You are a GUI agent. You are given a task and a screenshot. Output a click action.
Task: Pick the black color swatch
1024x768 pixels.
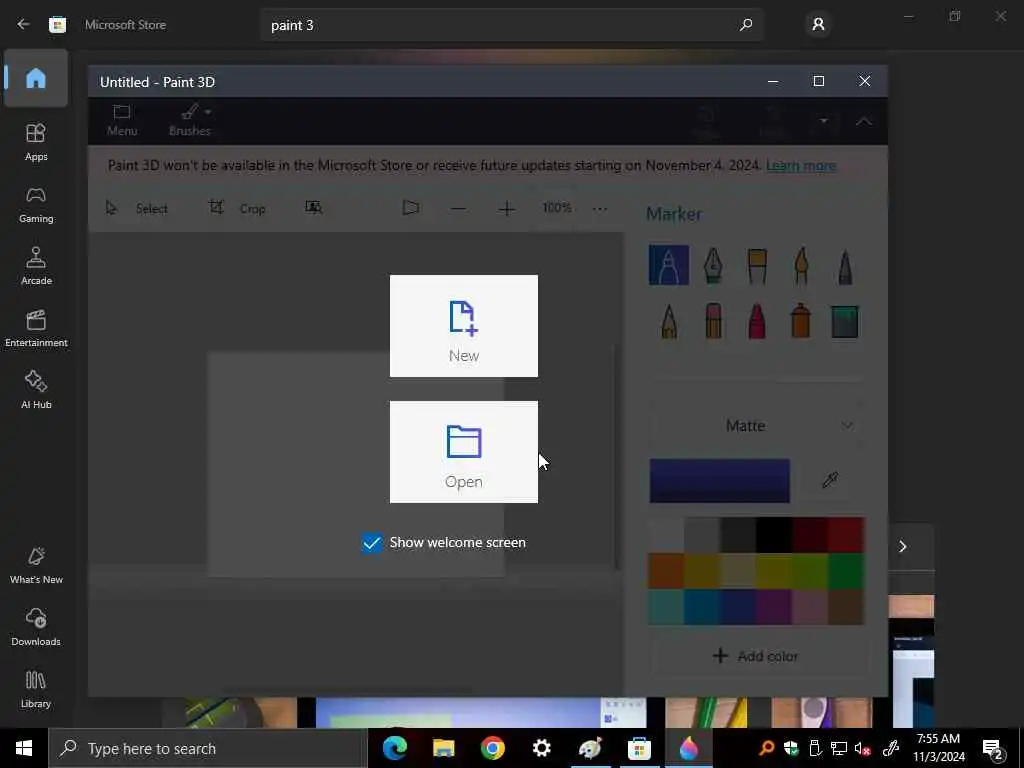774,535
